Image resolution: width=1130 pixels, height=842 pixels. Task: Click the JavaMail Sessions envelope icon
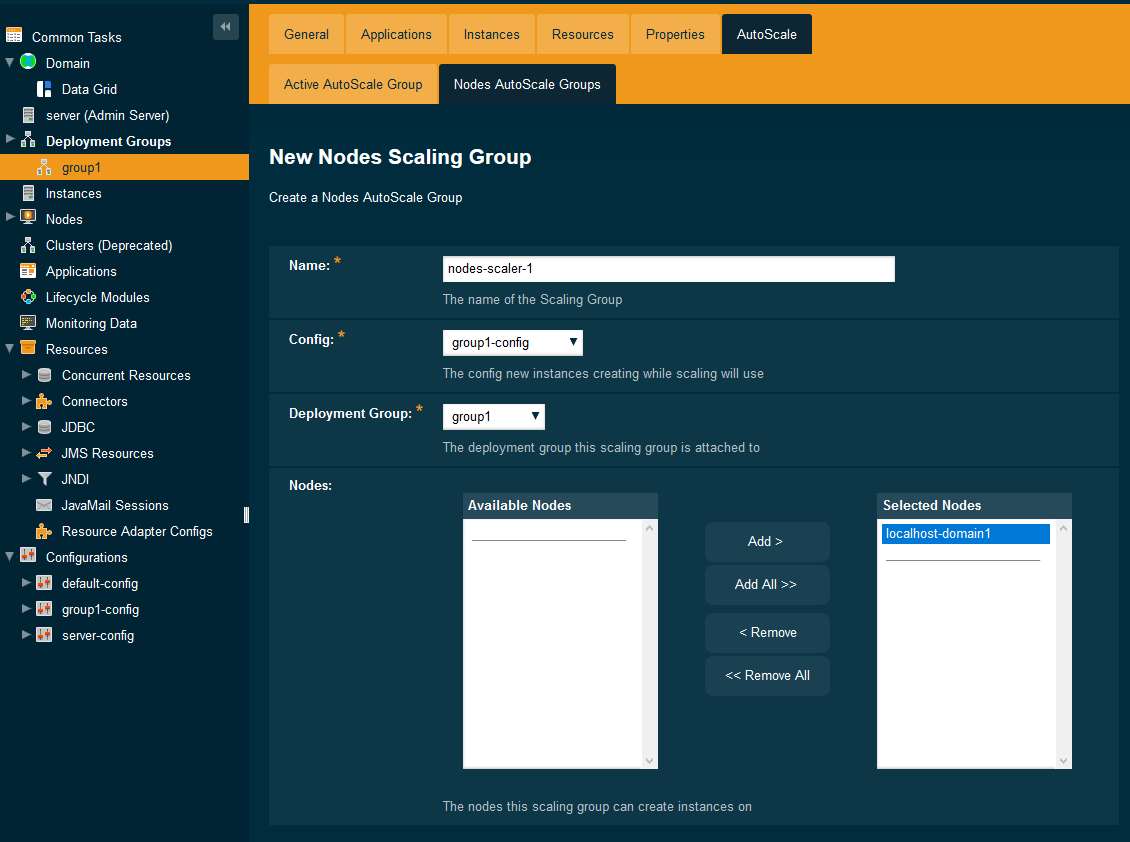point(44,505)
